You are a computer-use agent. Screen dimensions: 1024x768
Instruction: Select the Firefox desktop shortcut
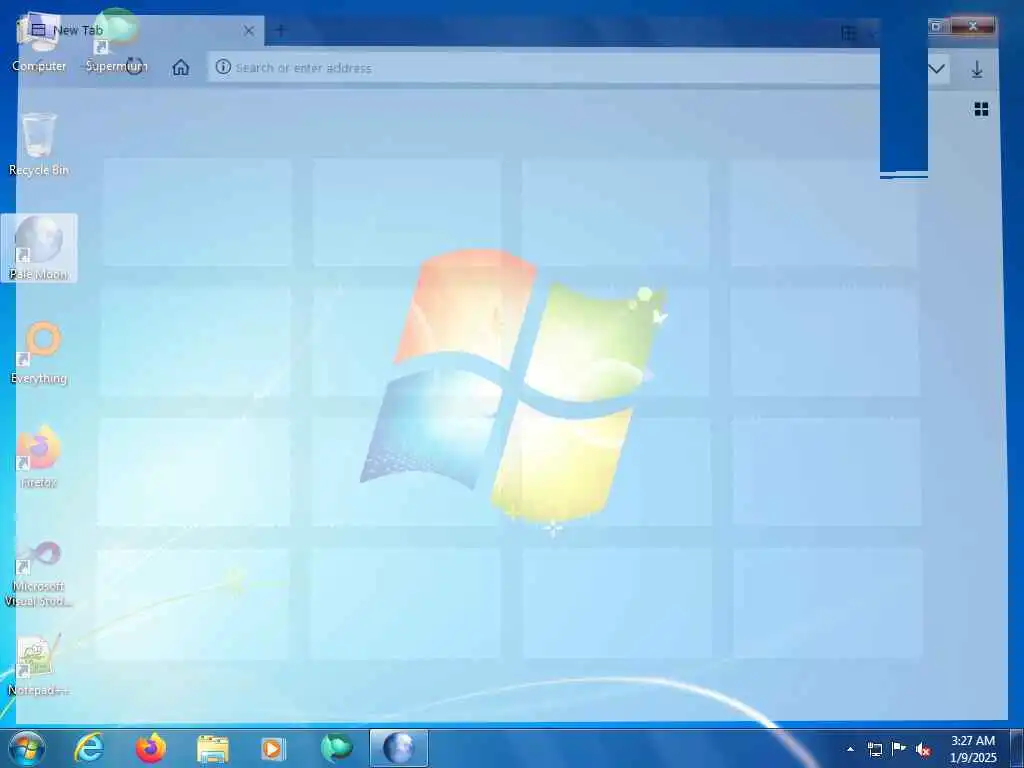point(39,456)
